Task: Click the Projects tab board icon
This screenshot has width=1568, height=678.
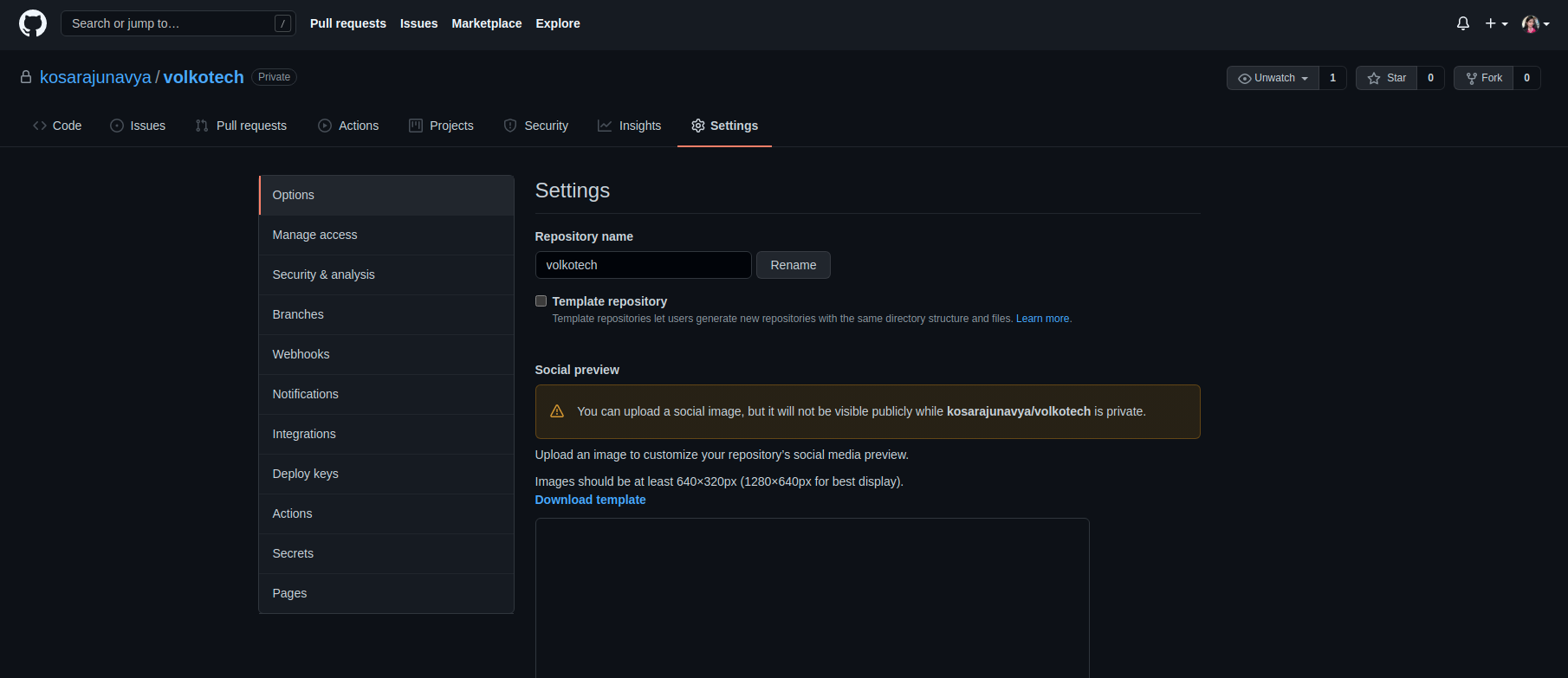Action: tap(416, 126)
